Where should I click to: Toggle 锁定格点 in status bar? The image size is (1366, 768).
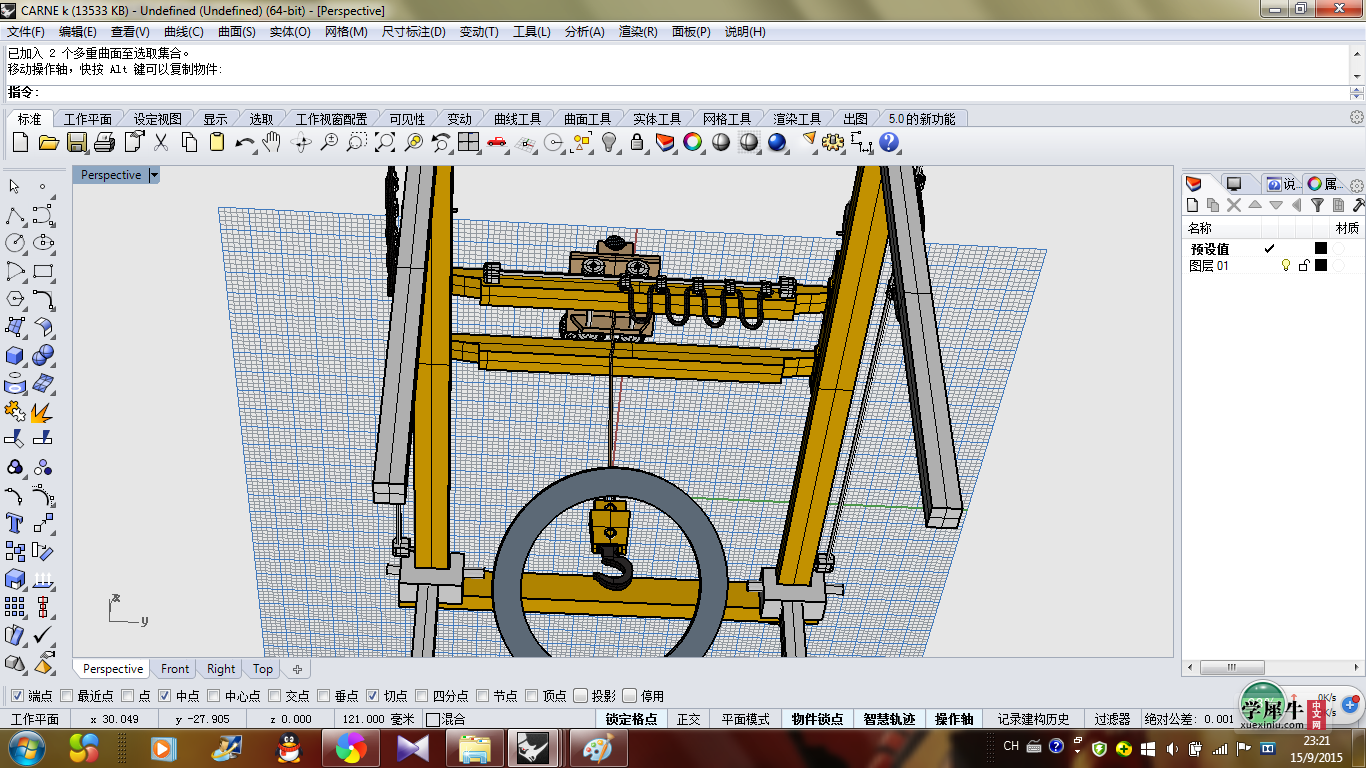632,719
